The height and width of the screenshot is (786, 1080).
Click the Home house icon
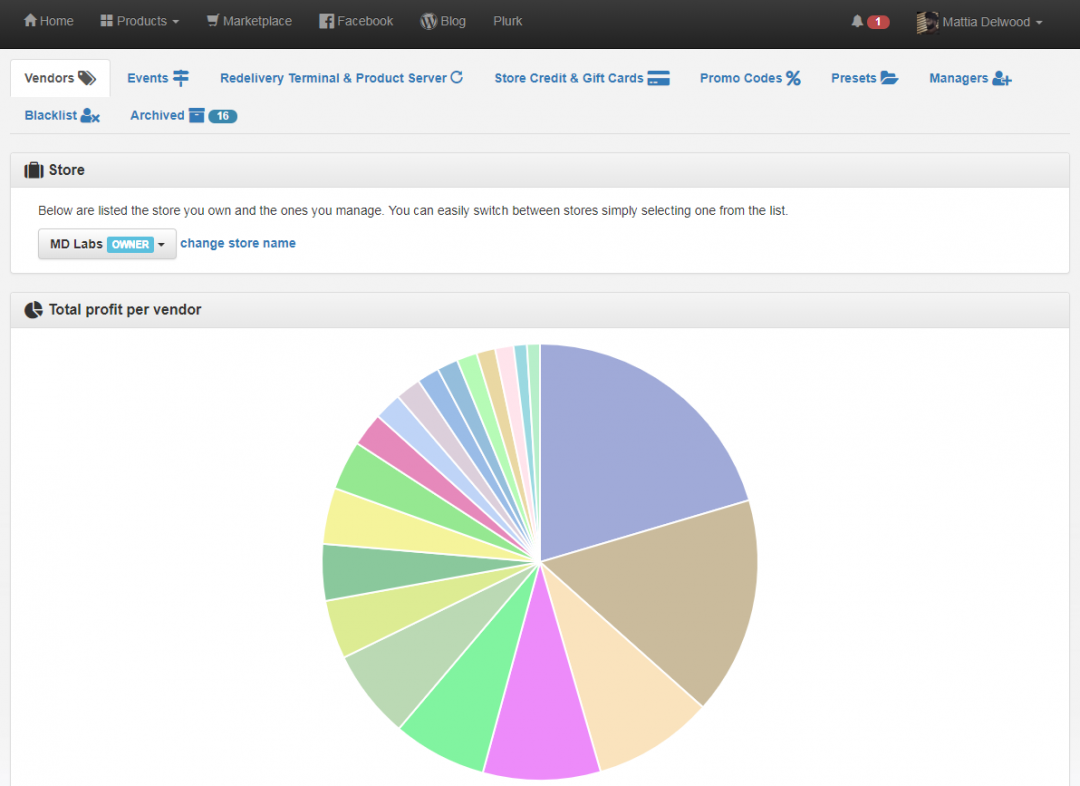click(30, 21)
